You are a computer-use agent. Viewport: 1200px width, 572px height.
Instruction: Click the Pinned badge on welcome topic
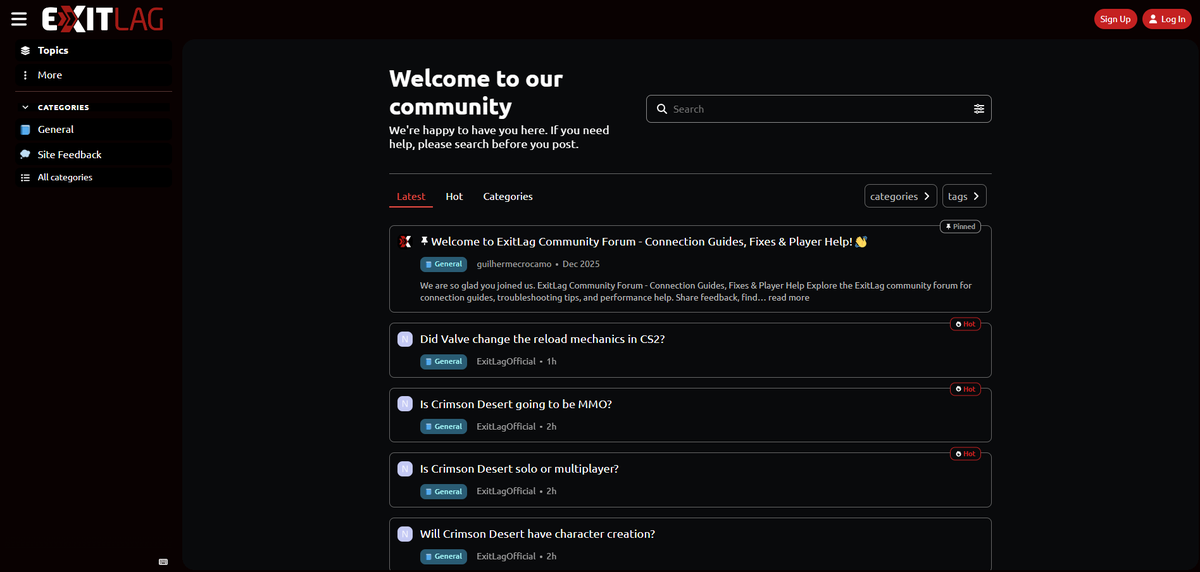(960, 226)
